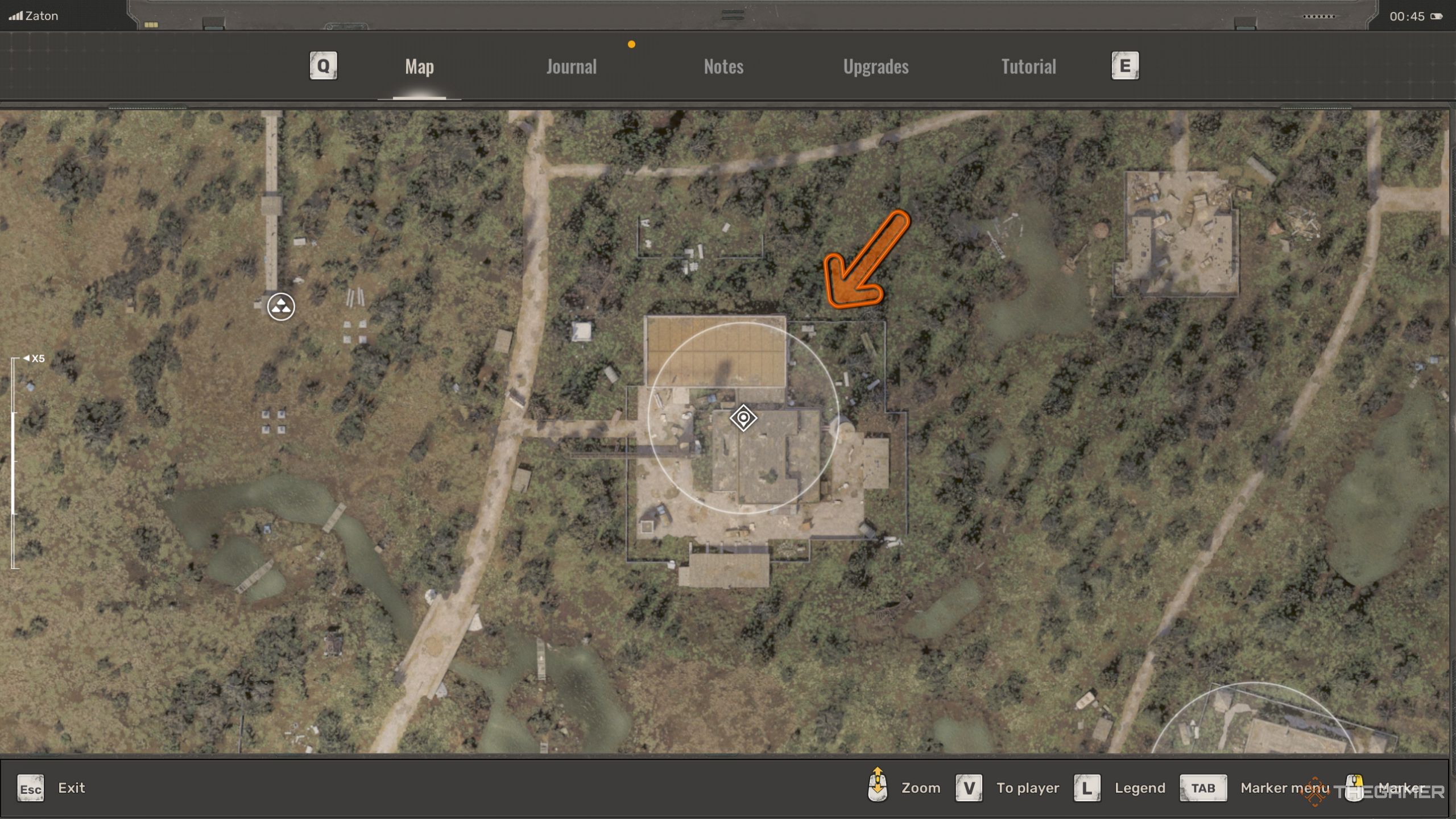Click the Q inventory icon

323,65
